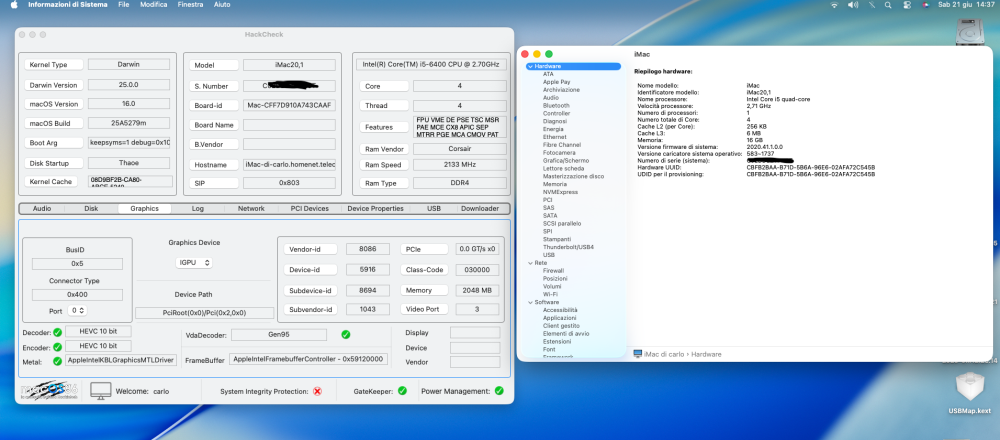Open the IGPU Graphics Device dropdown
1000x440 pixels.
[194, 263]
